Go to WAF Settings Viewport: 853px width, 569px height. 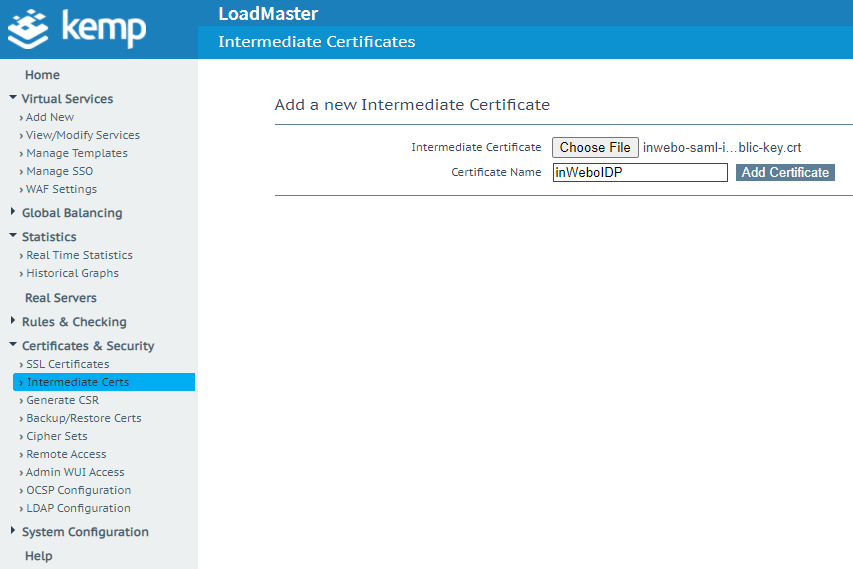click(61, 189)
